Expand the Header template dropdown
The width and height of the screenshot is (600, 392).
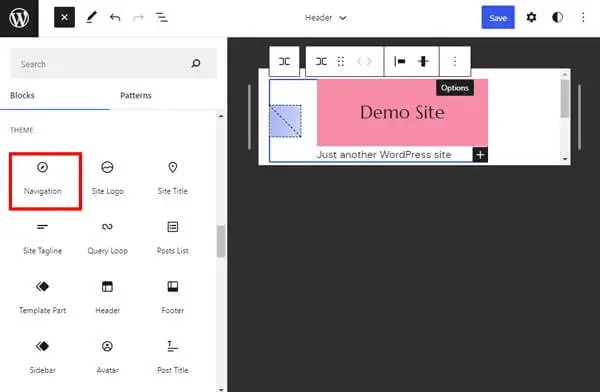coord(326,18)
